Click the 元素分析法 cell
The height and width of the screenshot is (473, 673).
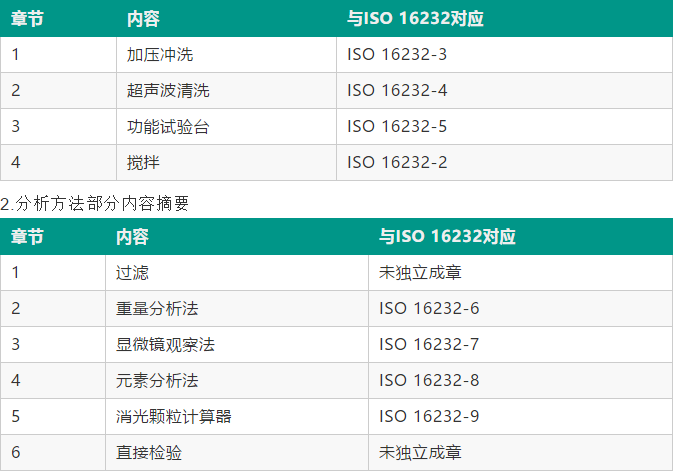(237, 381)
